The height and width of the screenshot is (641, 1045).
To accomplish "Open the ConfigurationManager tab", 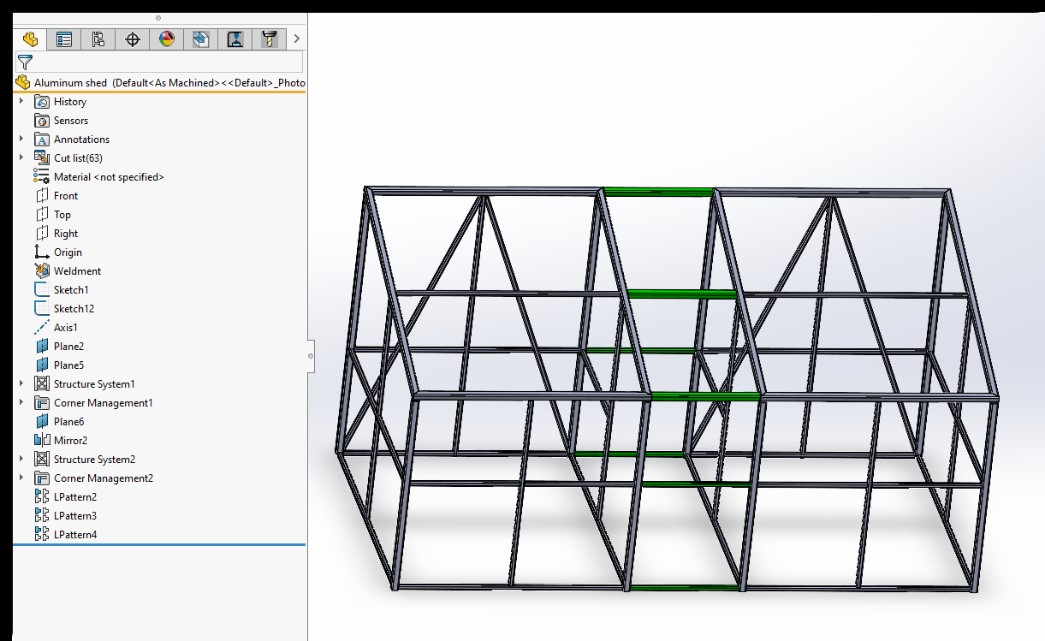I will (x=98, y=39).
